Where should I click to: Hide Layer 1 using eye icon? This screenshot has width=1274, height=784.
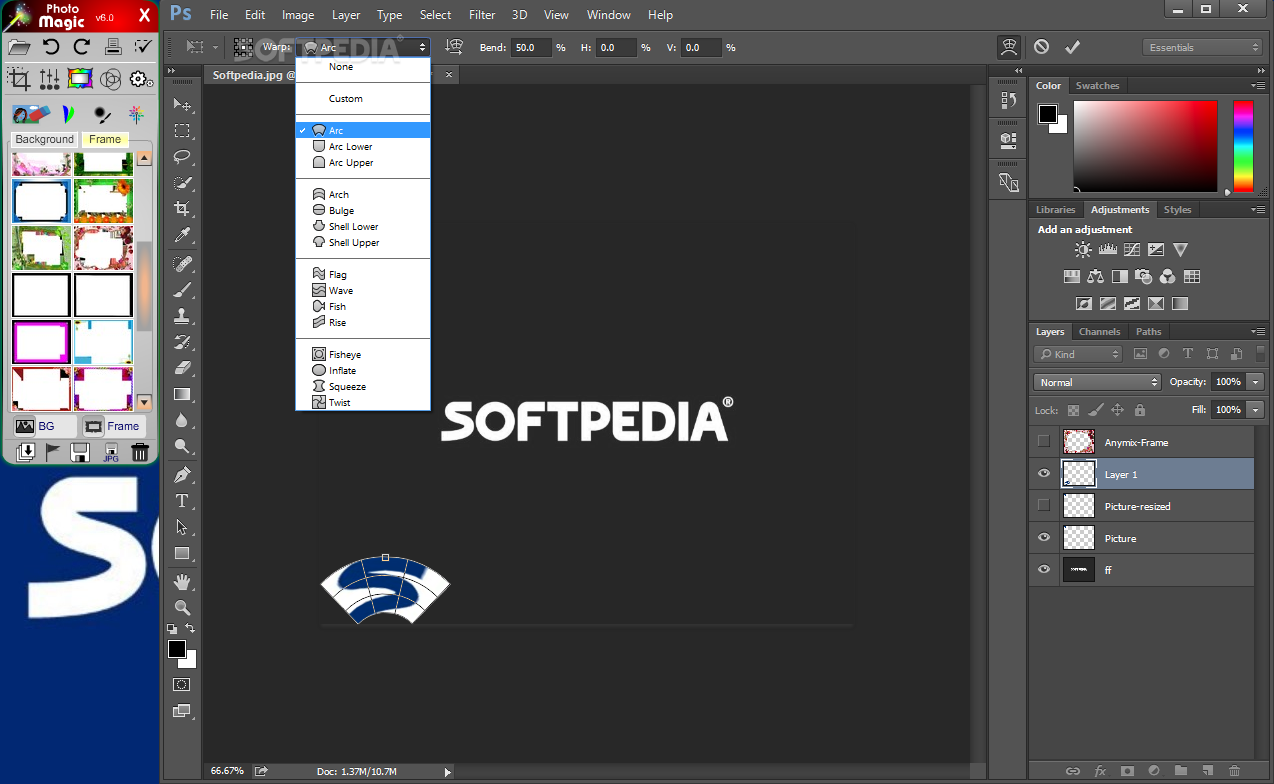click(x=1044, y=474)
